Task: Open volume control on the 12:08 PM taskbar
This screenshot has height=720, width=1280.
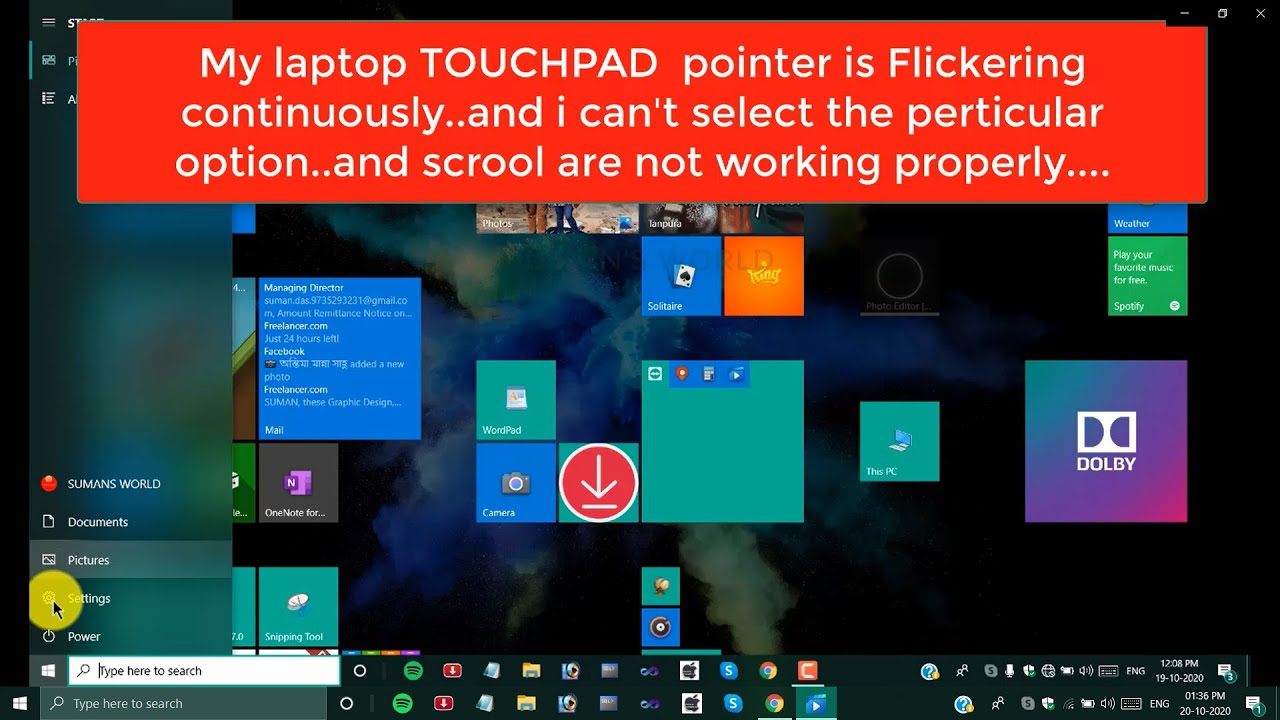Action: pos(1086,671)
